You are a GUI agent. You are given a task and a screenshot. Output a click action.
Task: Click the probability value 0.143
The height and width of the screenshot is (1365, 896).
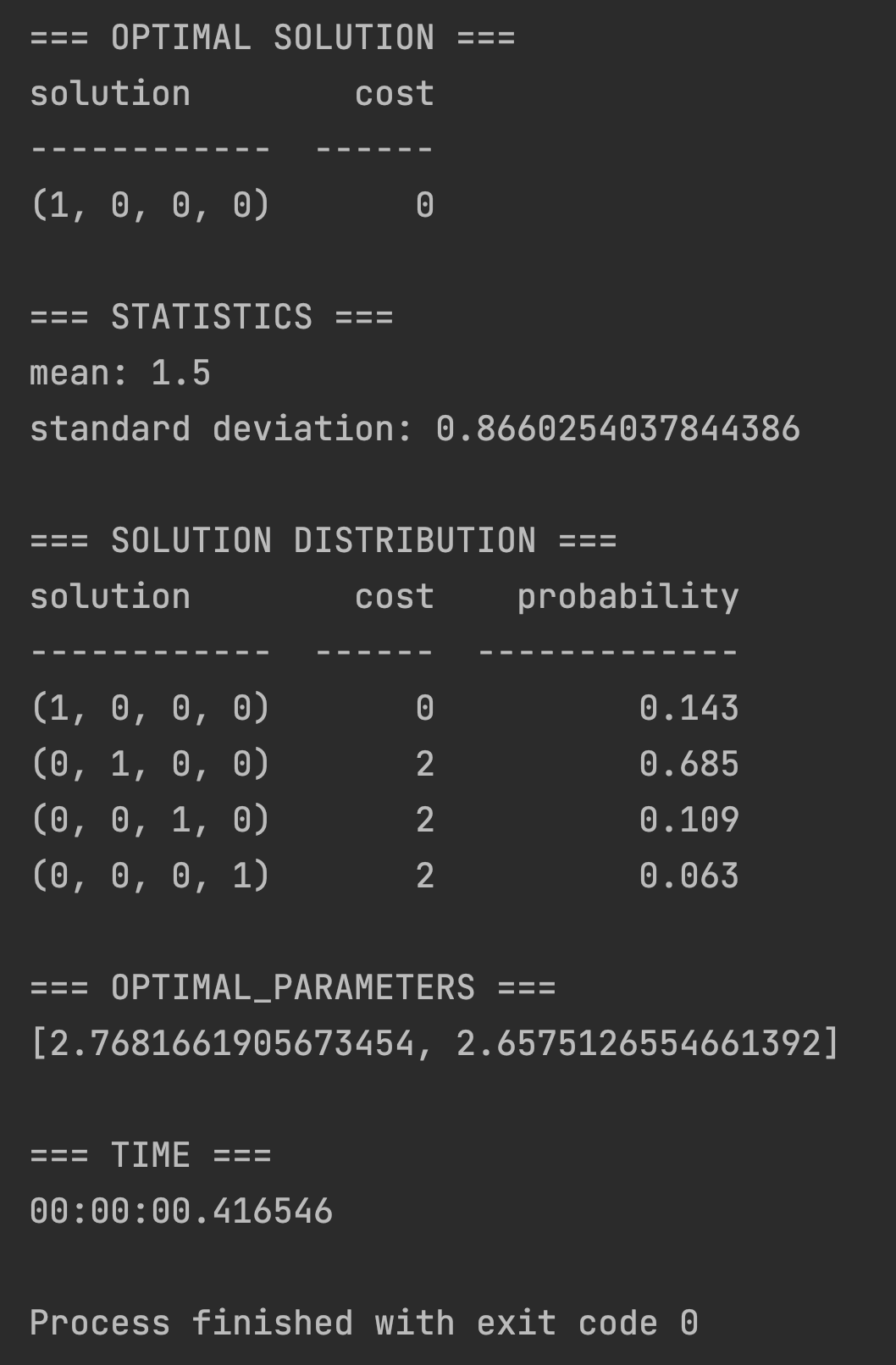[x=689, y=709]
